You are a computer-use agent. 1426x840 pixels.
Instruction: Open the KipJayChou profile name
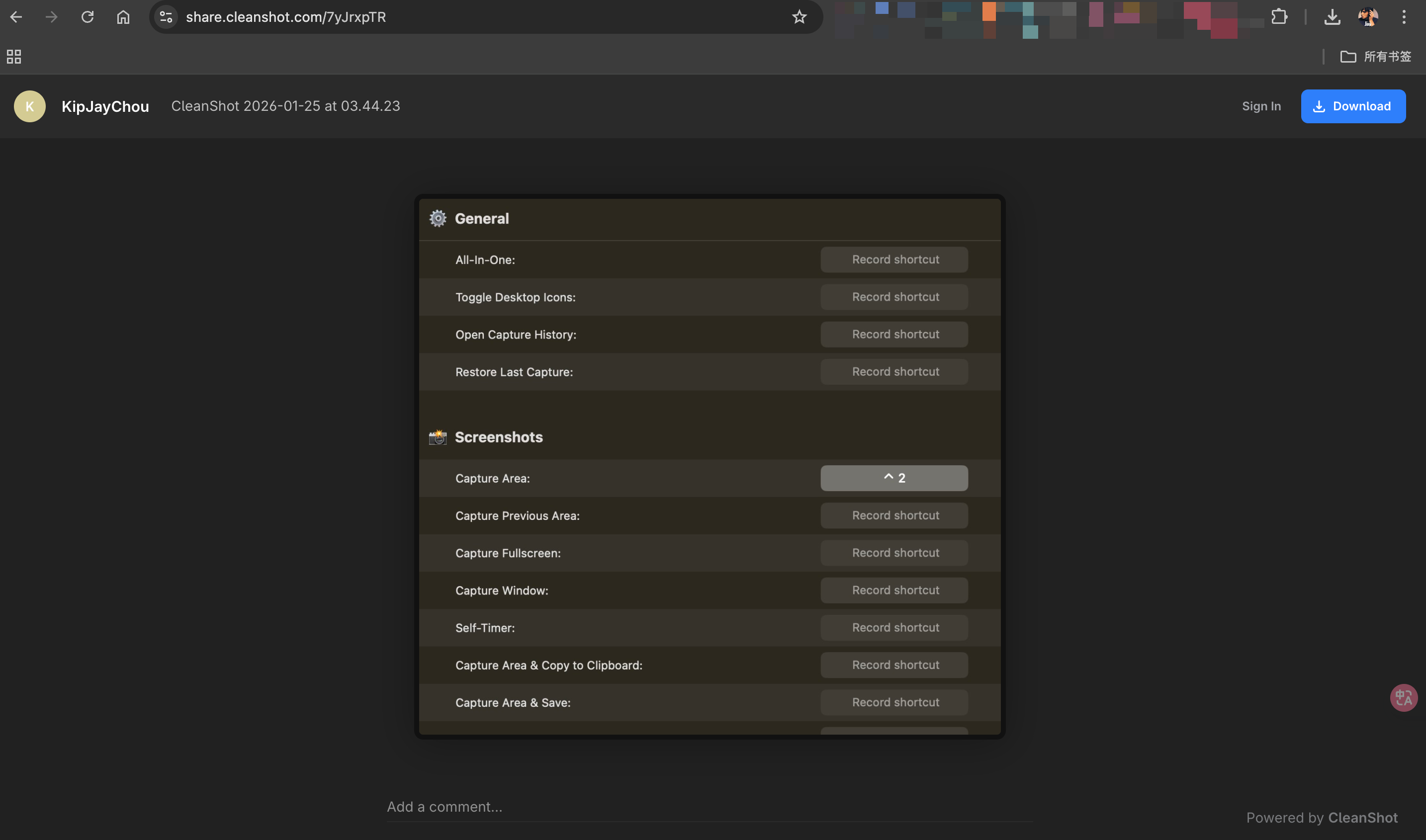(105, 106)
